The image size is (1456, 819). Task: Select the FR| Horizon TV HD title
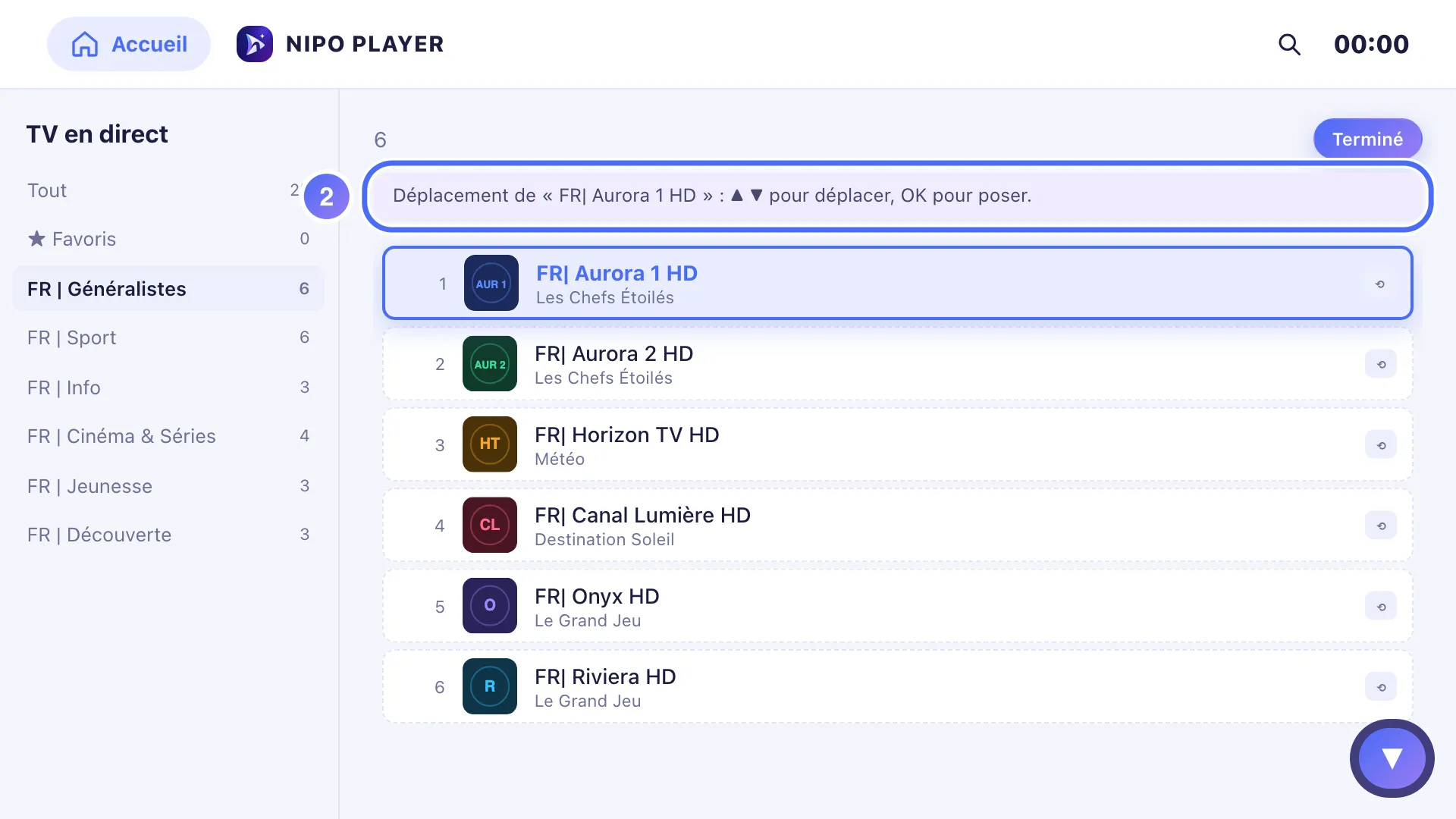point(626,435)
